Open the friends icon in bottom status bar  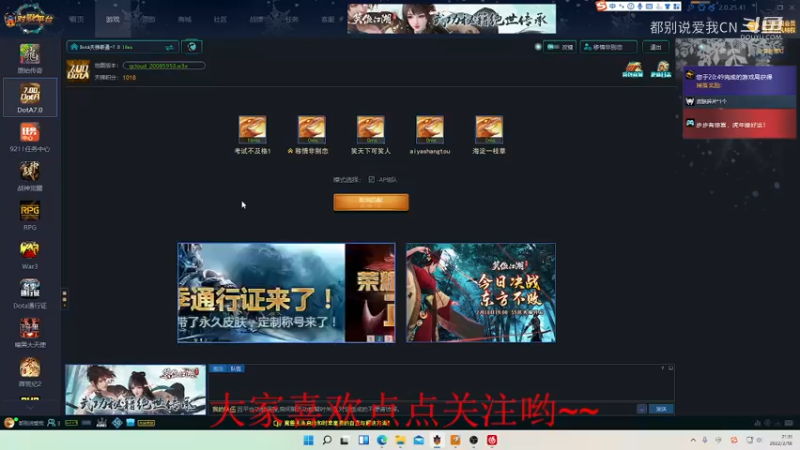pos(54,422)
